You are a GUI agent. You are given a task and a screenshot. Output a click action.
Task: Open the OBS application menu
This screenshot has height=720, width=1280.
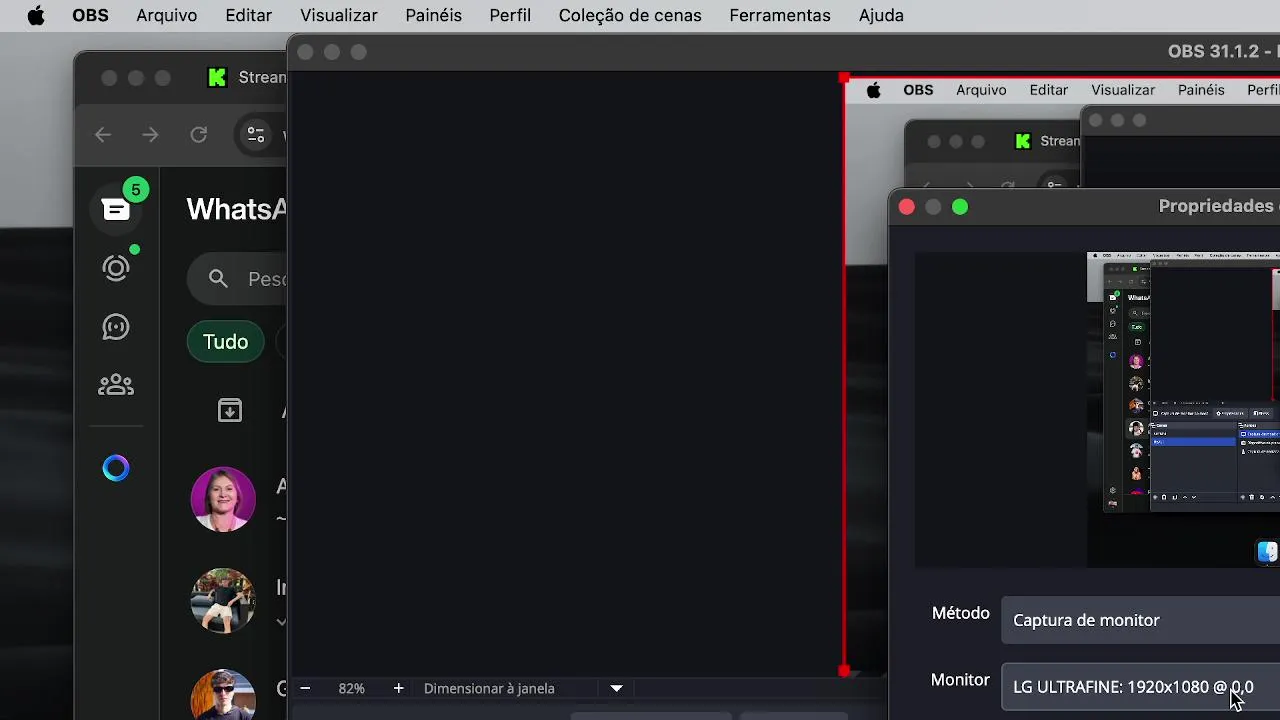pyautogui.click(x=90, y=16)
